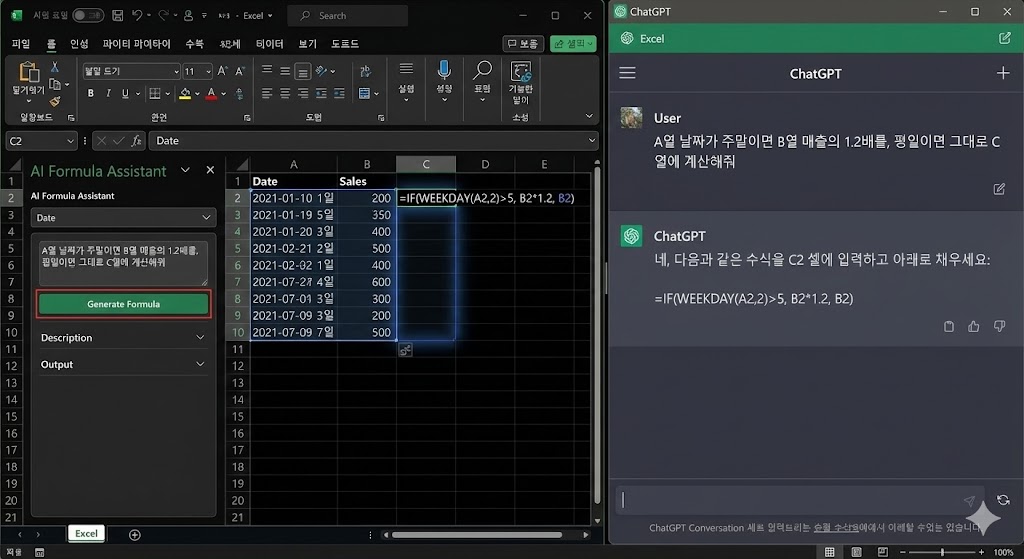Click the Align Right icon
Viewport: 1024px width, 559px height.
[303, 93]
